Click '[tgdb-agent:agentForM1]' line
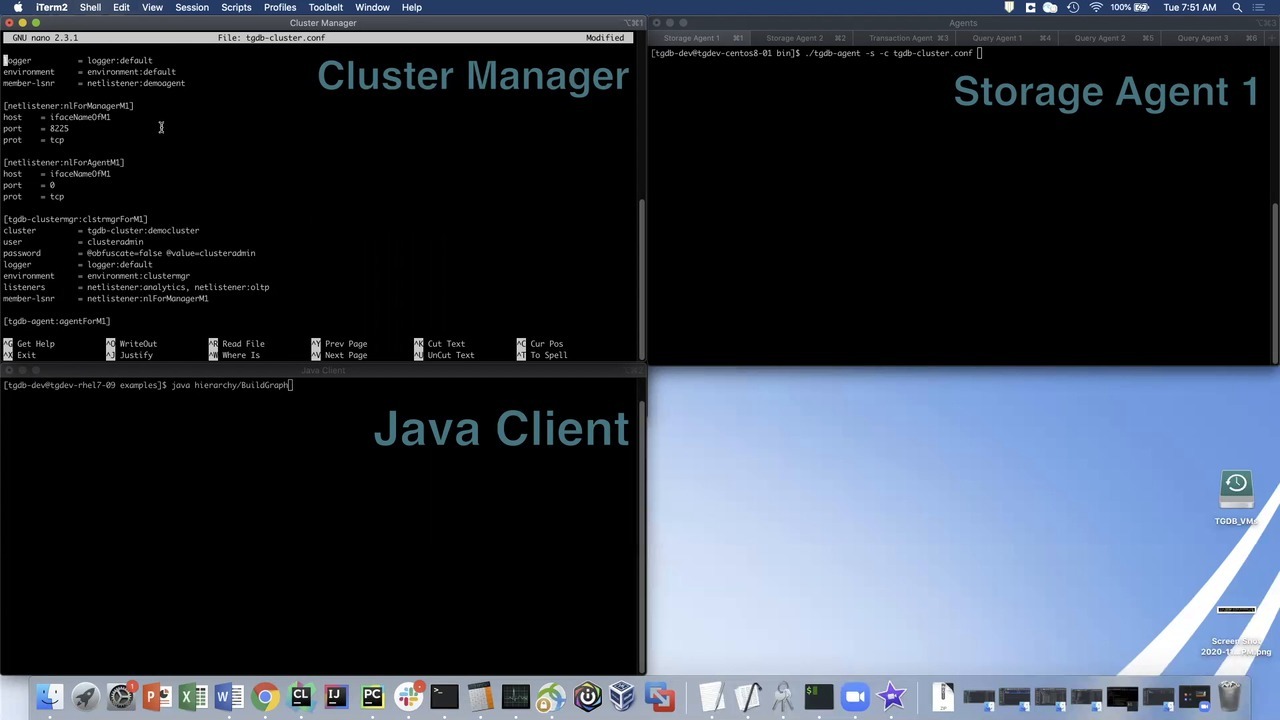 pyautogui.click(x=57, y=321)
